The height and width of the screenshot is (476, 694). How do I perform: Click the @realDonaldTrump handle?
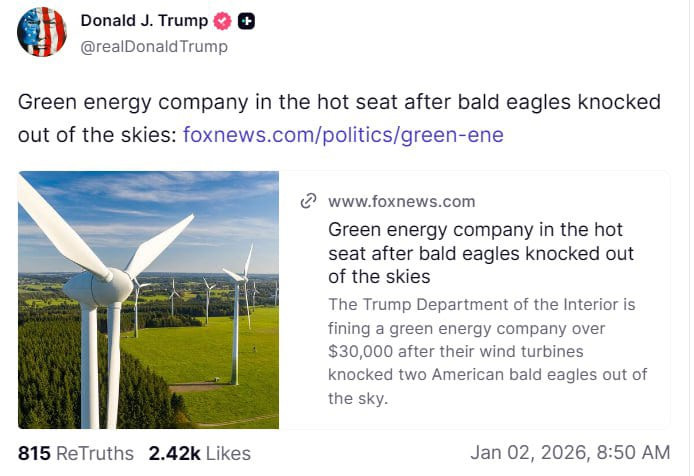point(154,46)
